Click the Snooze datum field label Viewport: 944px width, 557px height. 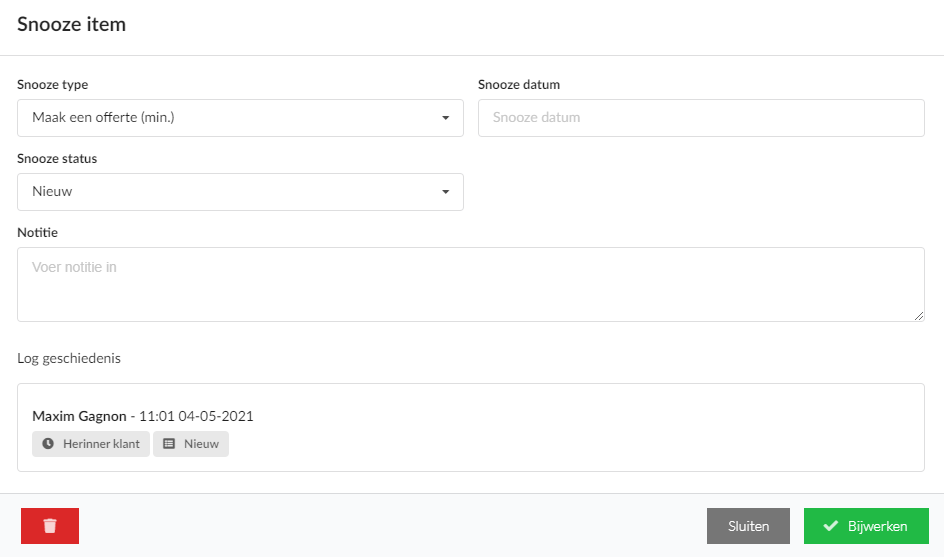click(518, 85)
